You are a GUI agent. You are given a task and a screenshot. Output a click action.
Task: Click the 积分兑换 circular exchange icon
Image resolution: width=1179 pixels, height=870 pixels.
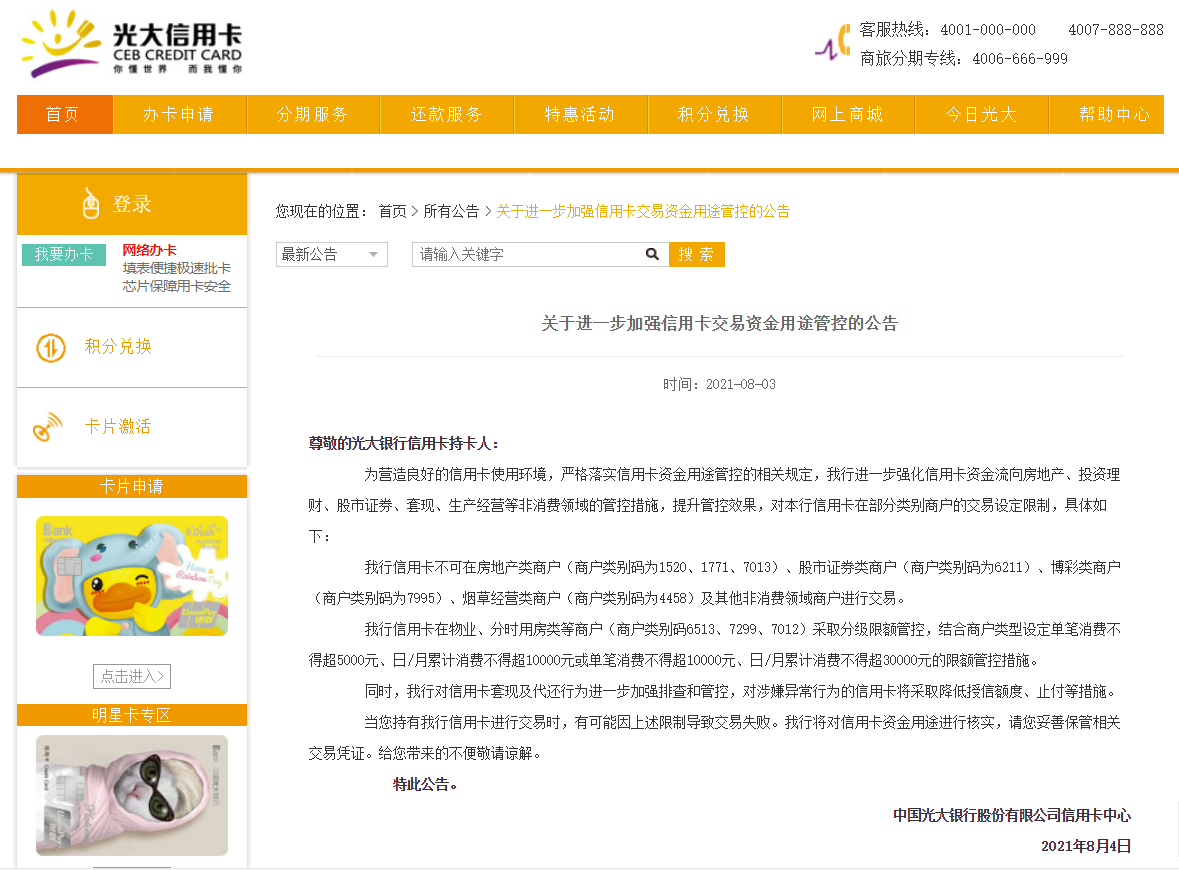(x=51, y=347)
